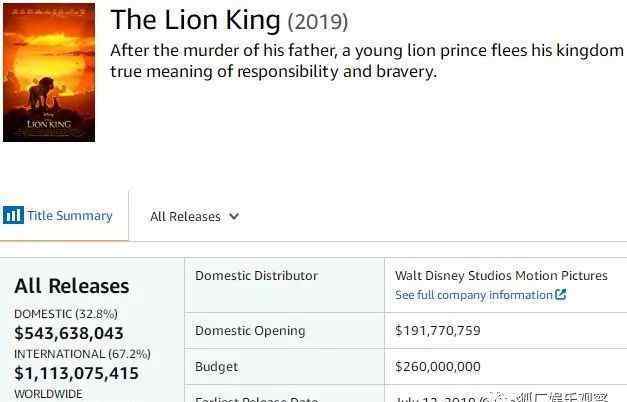Click the INTERNATIONAL (67.2%) label

click(x=82, y=354)
